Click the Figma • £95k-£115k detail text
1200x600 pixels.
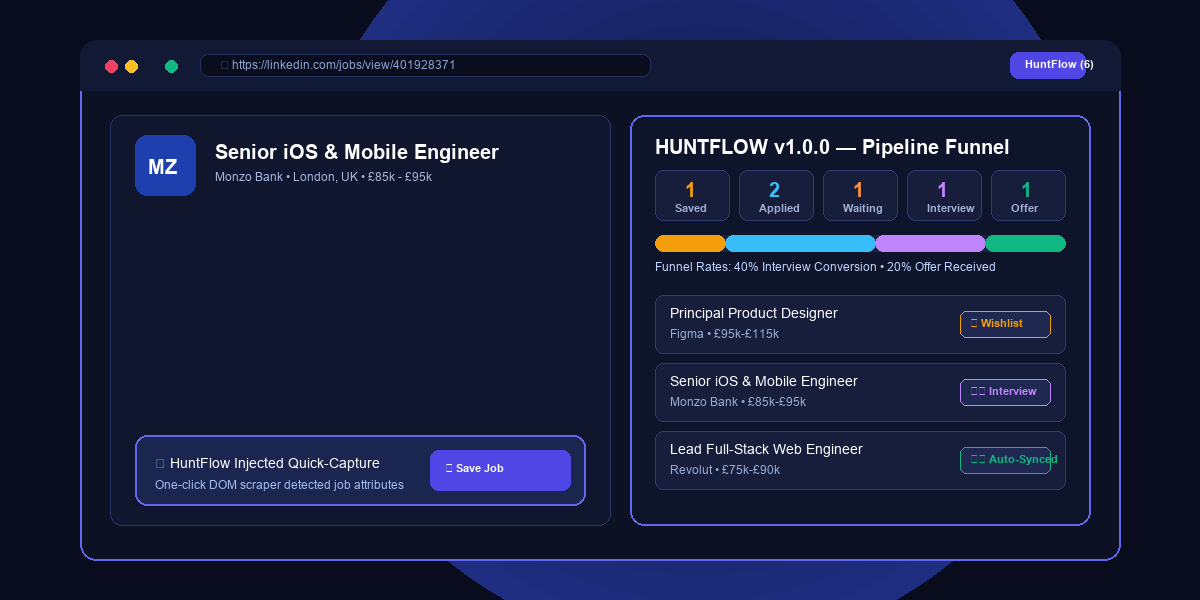tap(724, 334)
